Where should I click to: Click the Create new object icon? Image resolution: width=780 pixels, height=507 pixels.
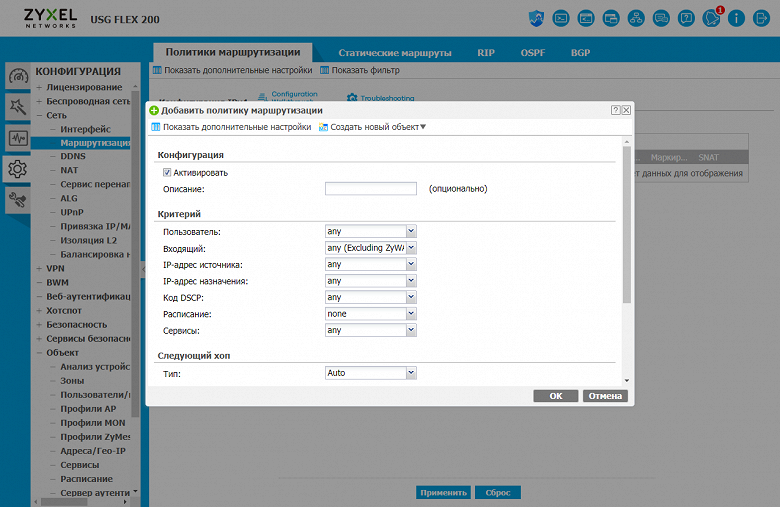[323, 127]
